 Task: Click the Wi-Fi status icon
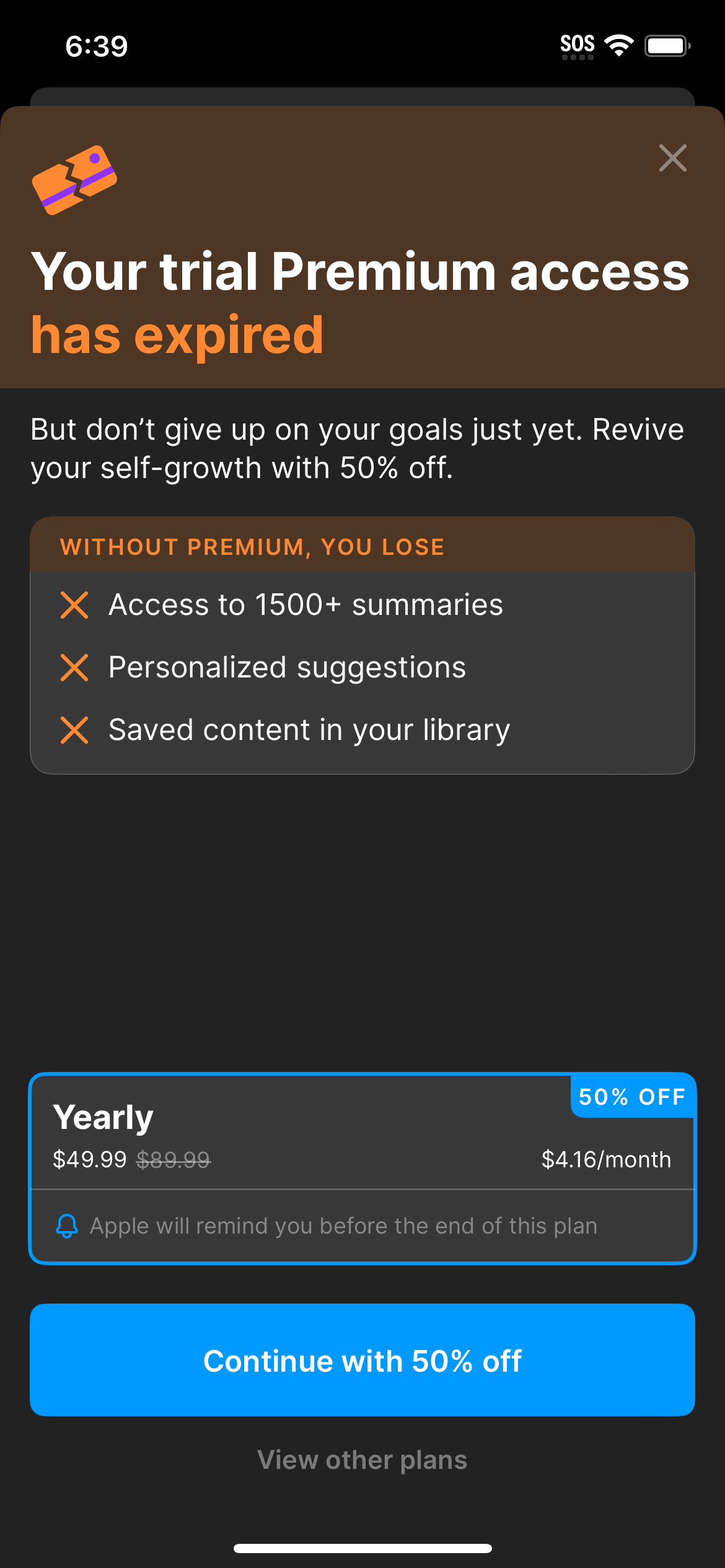pos(618,44)
